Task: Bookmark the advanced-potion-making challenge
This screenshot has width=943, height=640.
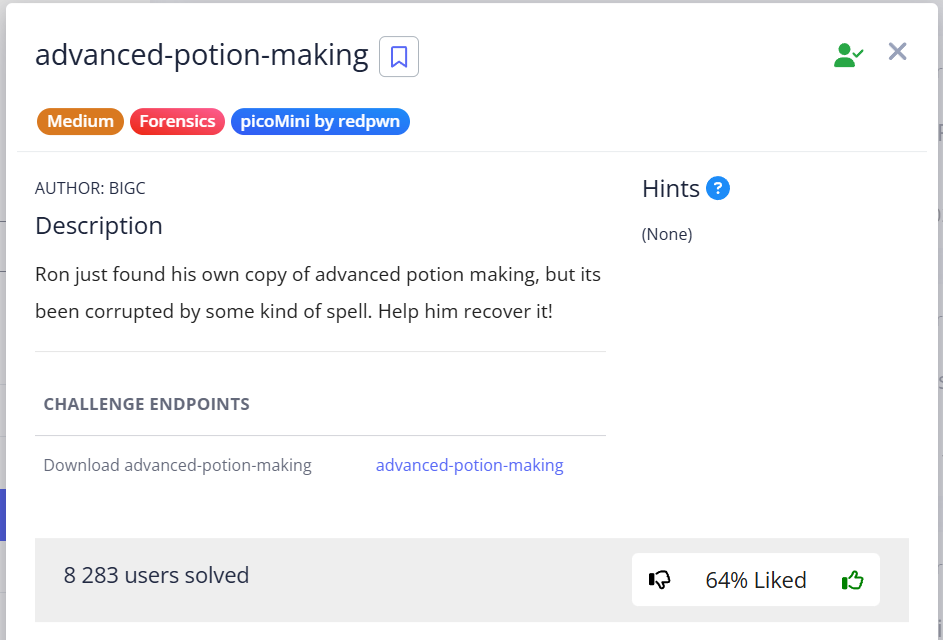Action: pyautogui.click(x=399, y=57)
